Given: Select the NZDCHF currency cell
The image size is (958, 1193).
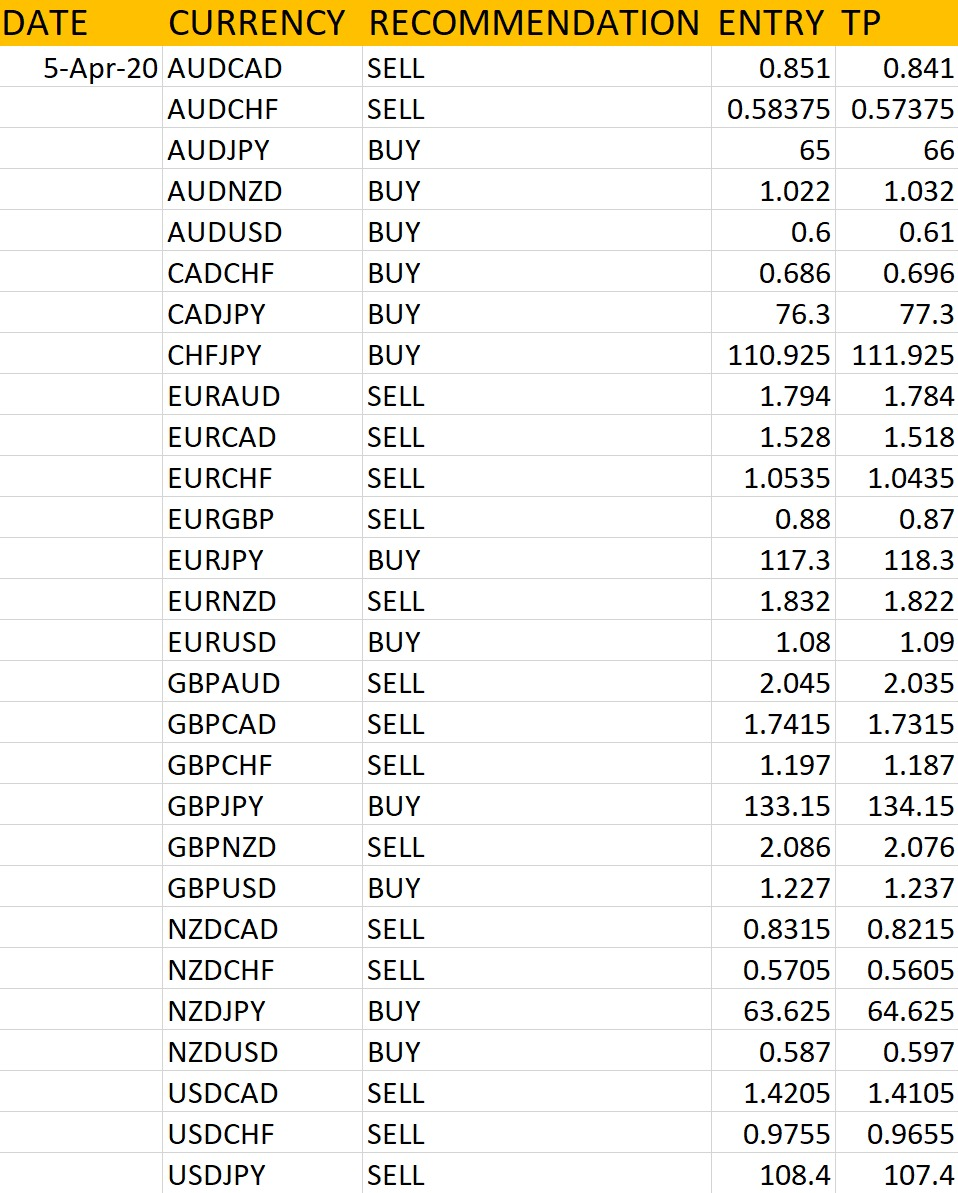Looking at the screenshot, I should point(262,970).
